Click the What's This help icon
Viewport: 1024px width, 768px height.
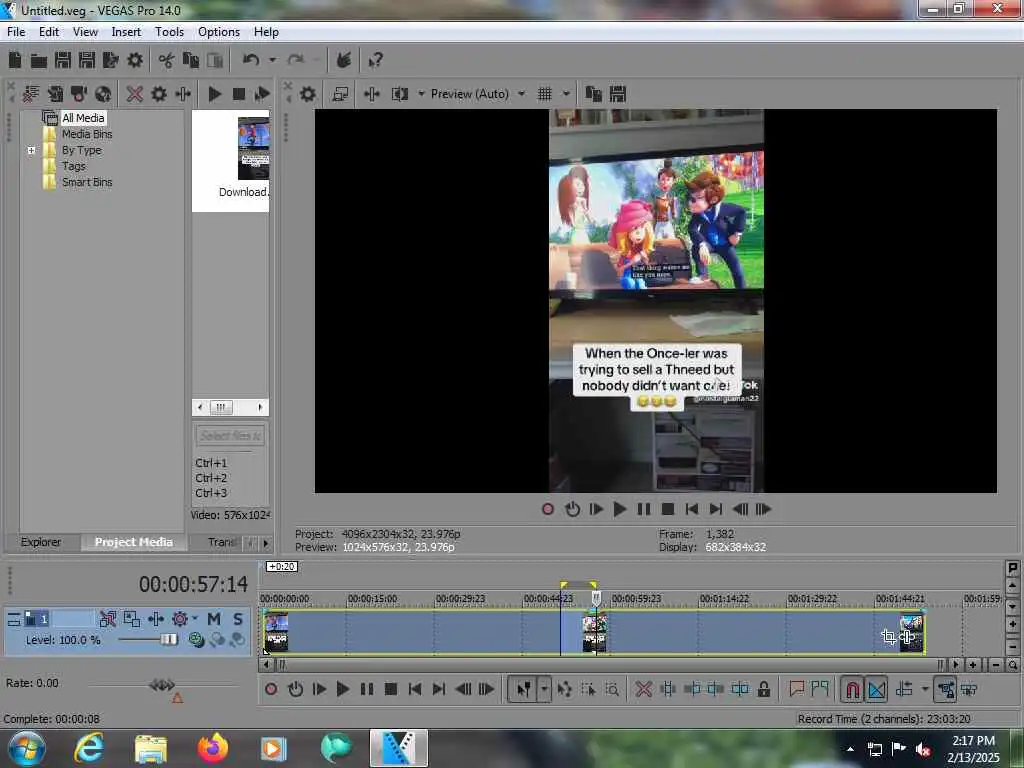(x=375, y=61)
